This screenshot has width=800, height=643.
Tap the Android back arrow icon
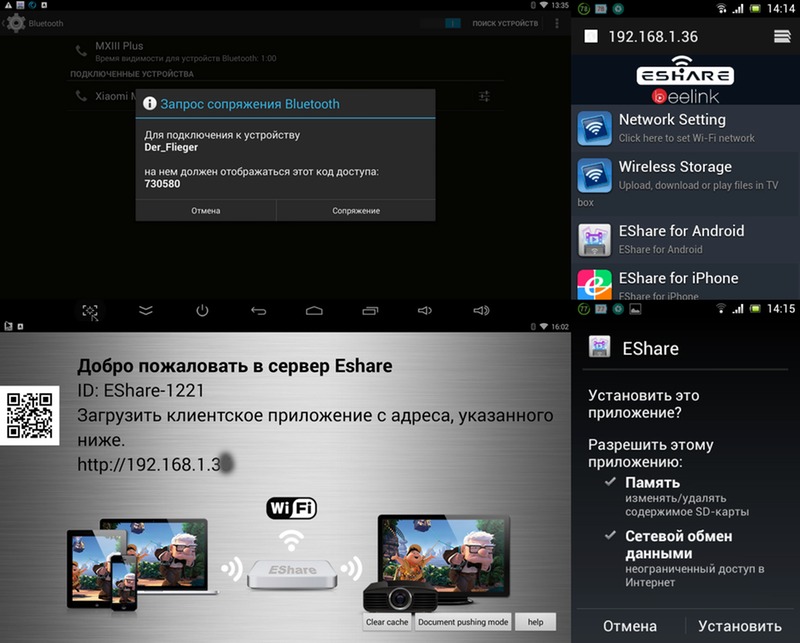click(259, 311)
